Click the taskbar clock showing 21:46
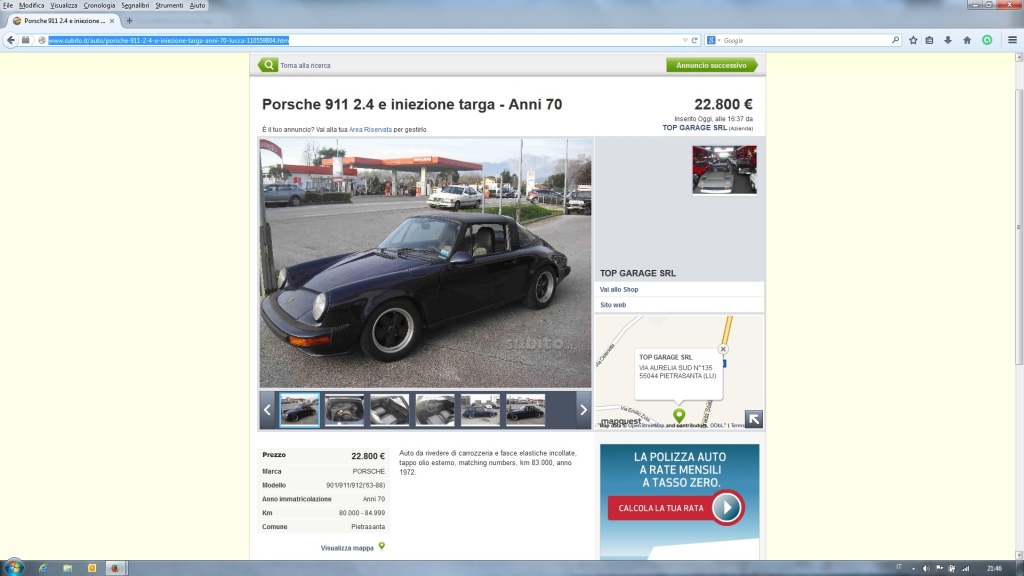This screenshot has width=1024, height=576. tap(994, 568)
